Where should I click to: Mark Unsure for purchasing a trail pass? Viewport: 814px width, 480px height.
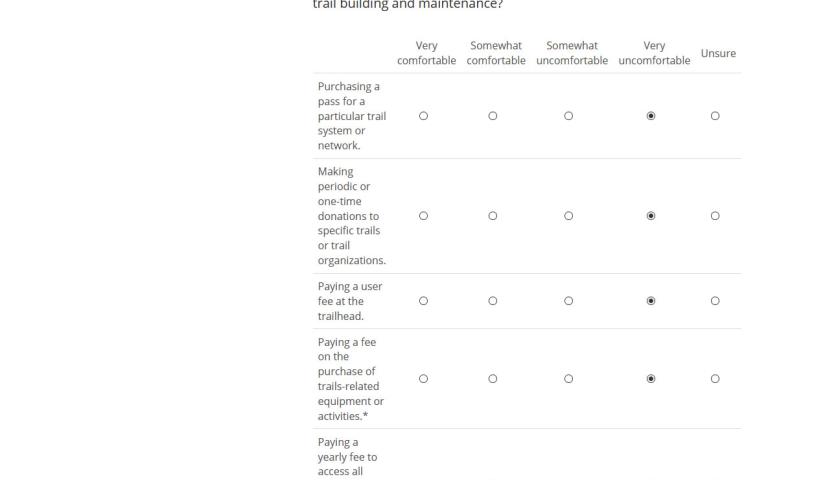click(x=715, y=116)
